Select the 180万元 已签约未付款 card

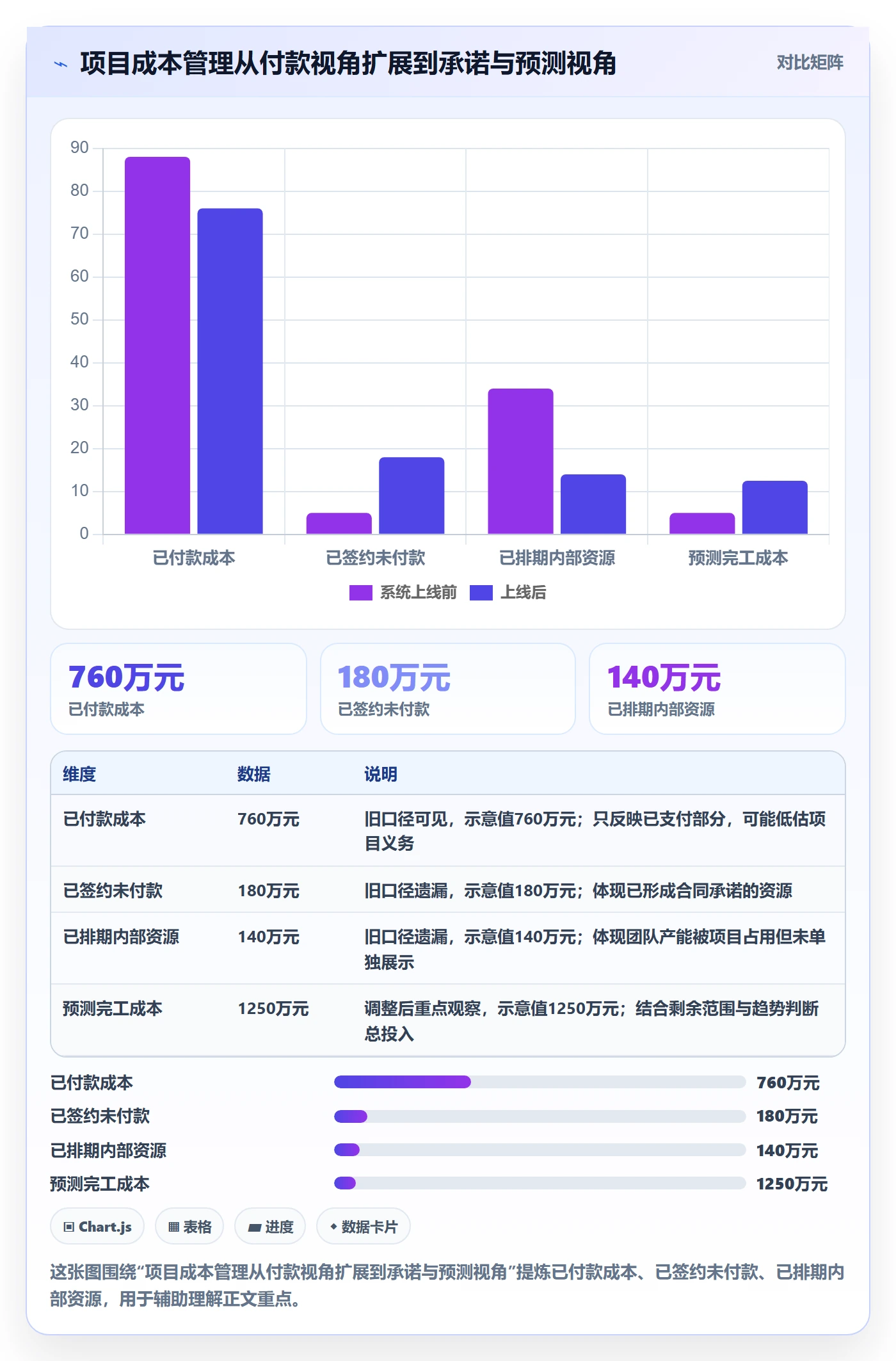coord(448,689)
